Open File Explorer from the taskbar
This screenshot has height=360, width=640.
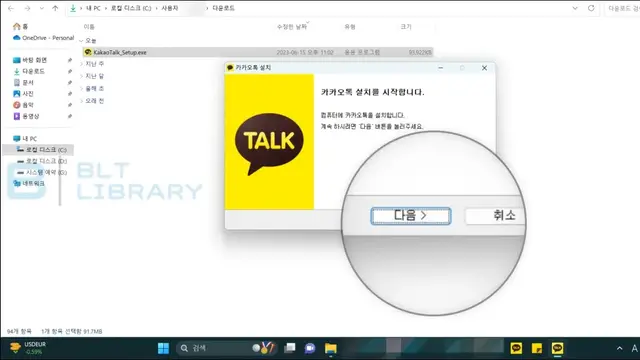coord(331,348)
